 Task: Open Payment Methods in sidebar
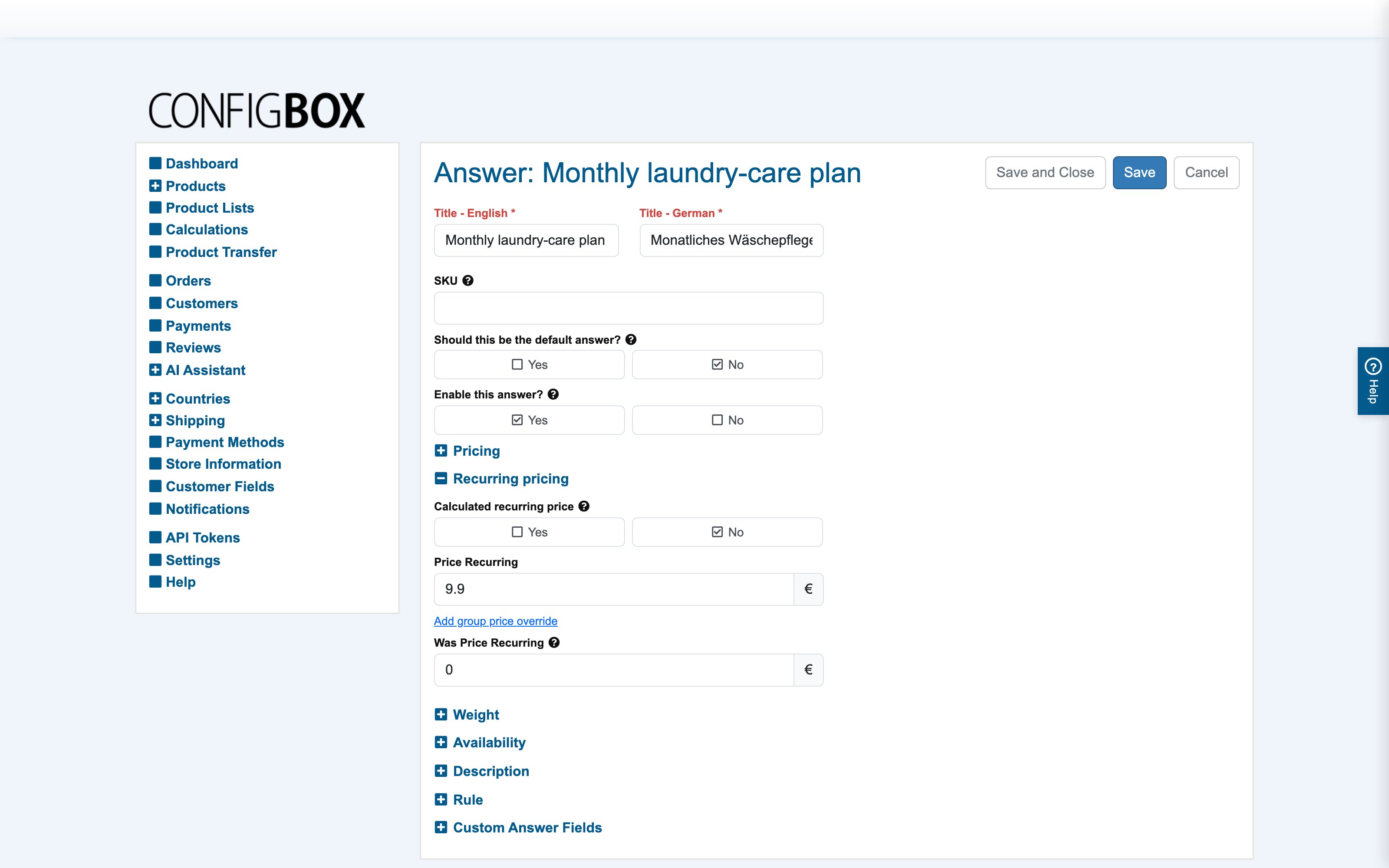(217, 442)
